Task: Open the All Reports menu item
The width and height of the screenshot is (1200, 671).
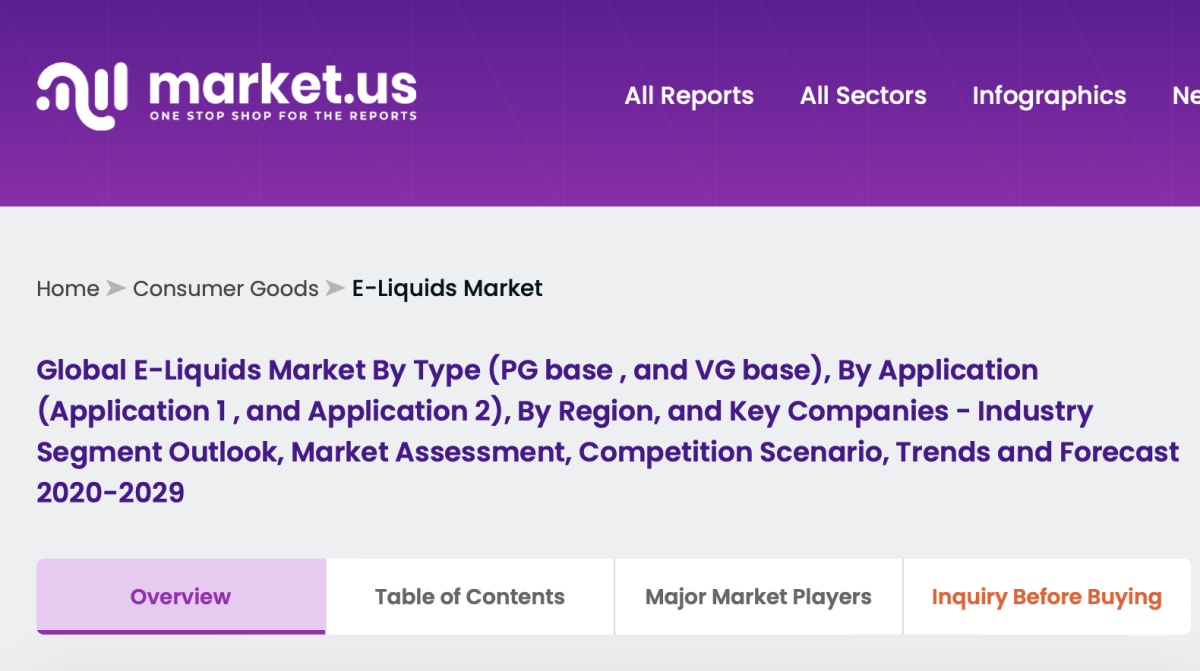Action: tap(689, 96)
